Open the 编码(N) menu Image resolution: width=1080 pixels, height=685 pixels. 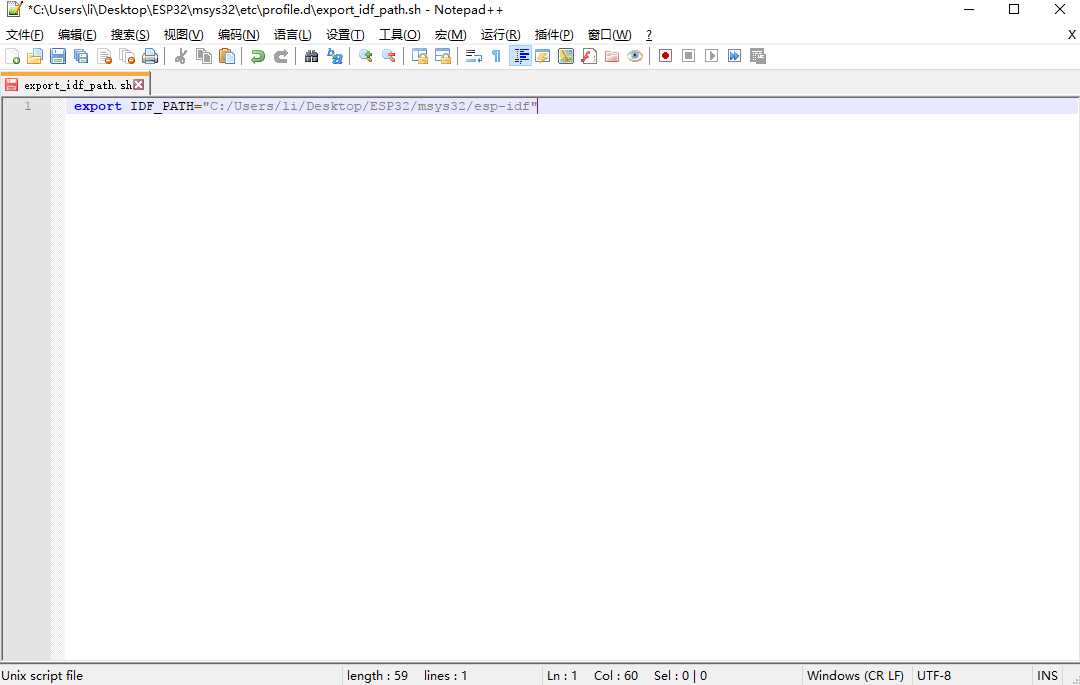[239, 34]
